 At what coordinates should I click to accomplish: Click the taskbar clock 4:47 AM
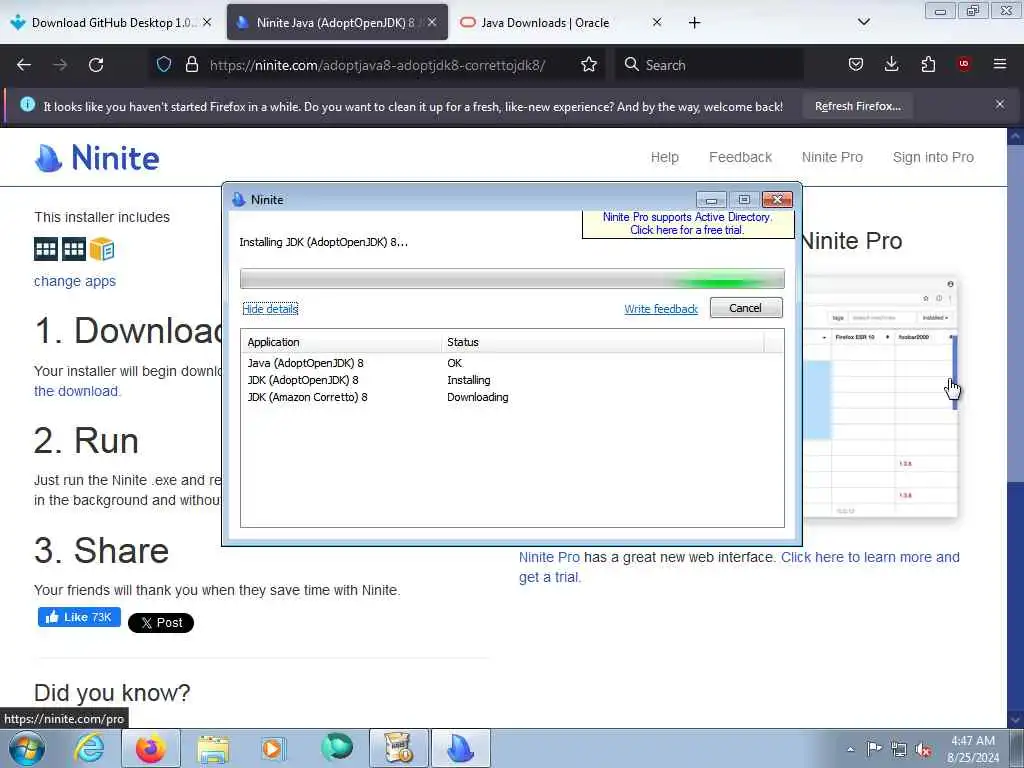[x=973, y=749]
